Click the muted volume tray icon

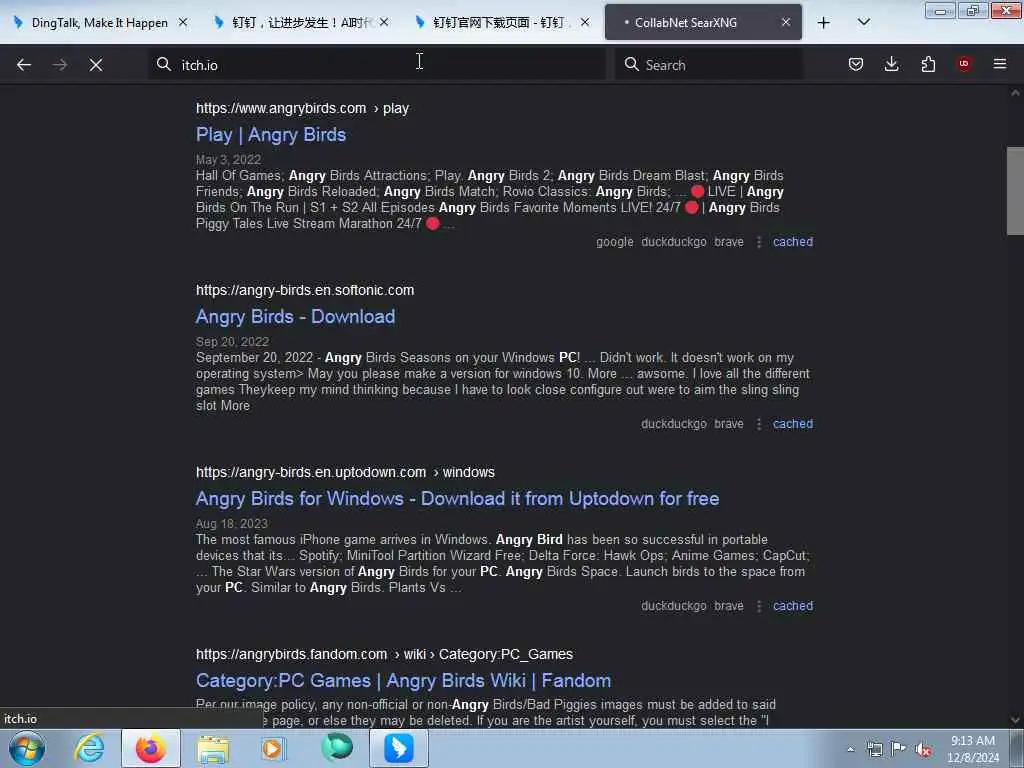point(923,749)
